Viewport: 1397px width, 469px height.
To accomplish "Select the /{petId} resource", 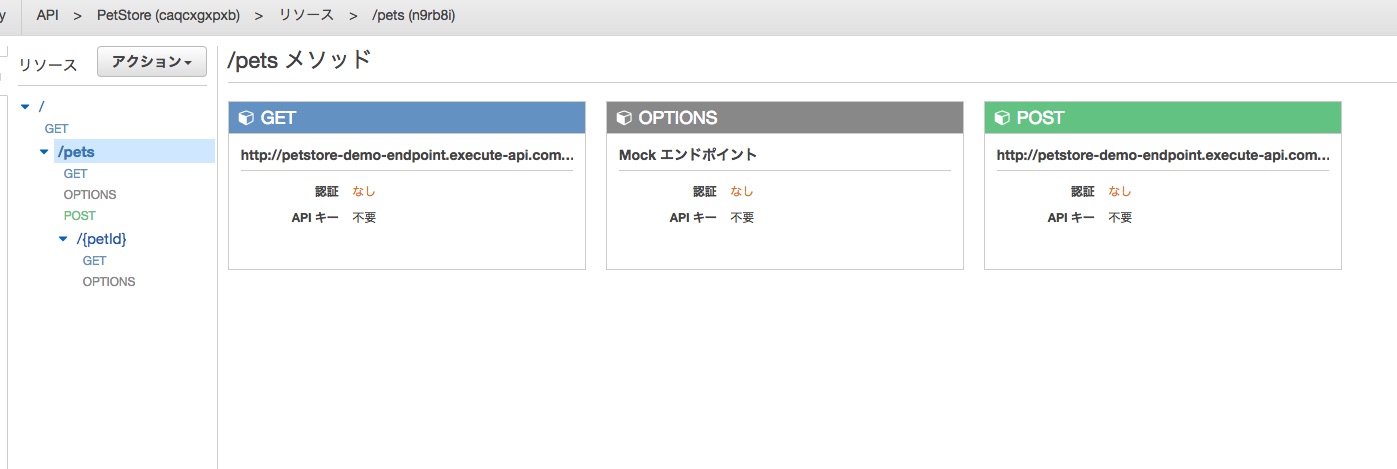I will pos(102,239).
